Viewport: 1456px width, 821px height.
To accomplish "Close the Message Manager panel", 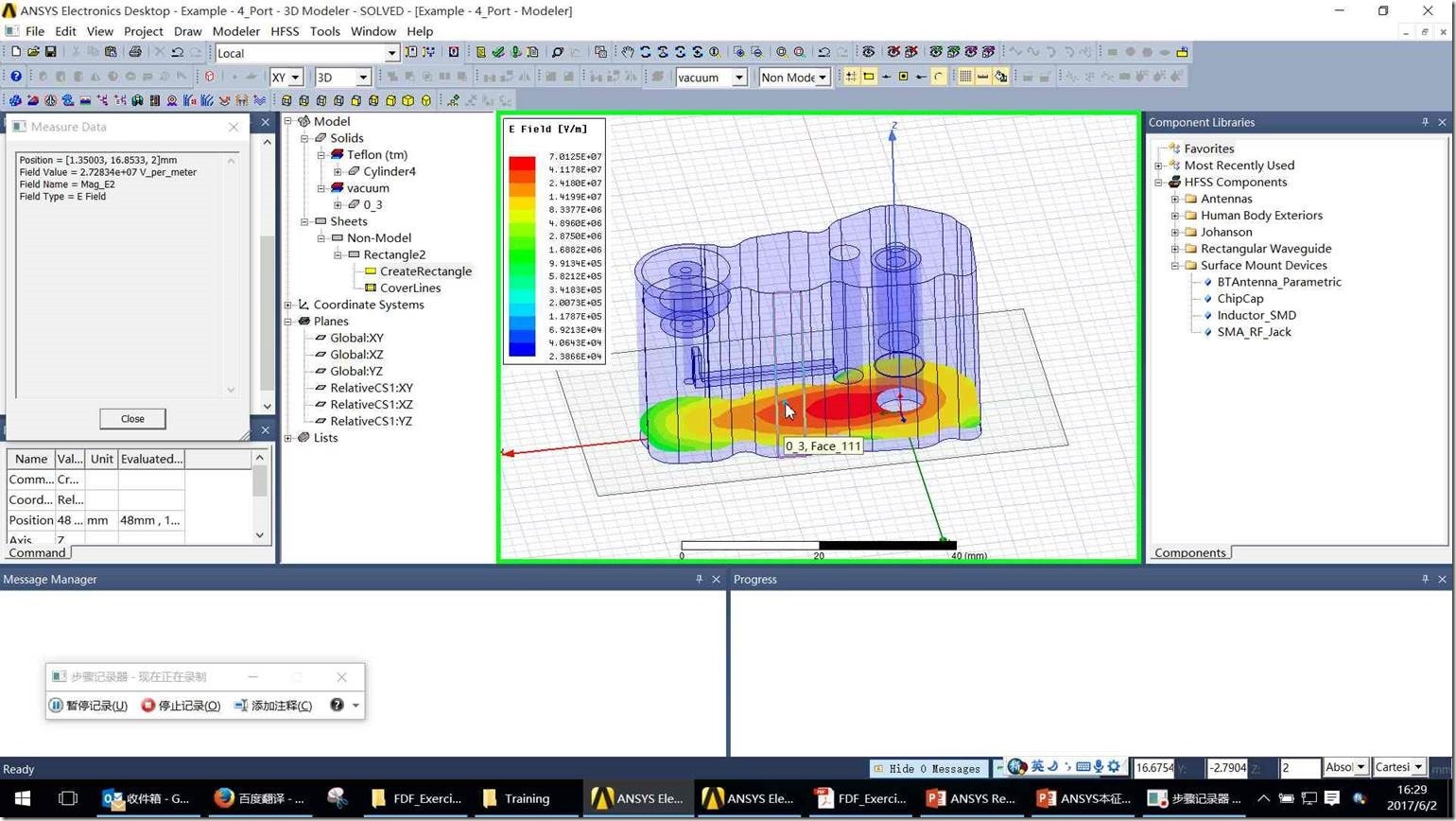I will click(716, 579).
